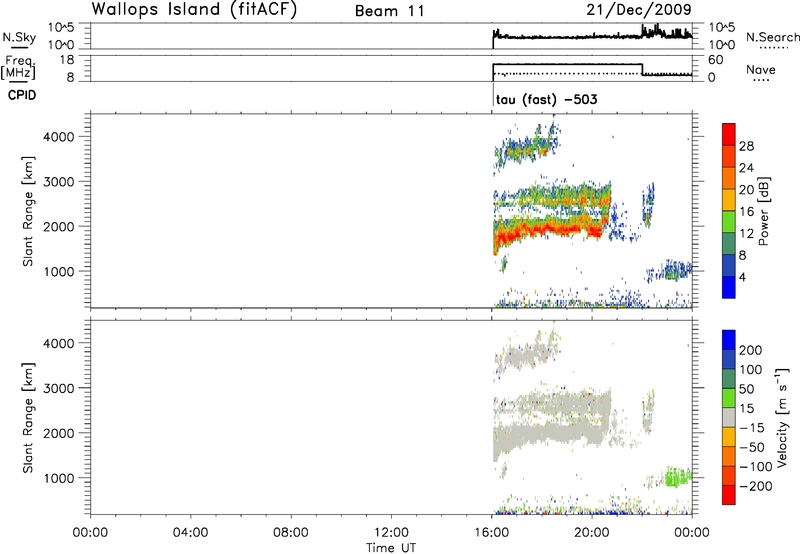This screenshot has width=800, height=554.
Task: Click the gray swatch in Velocity color bar
Action: coord(729,417)
